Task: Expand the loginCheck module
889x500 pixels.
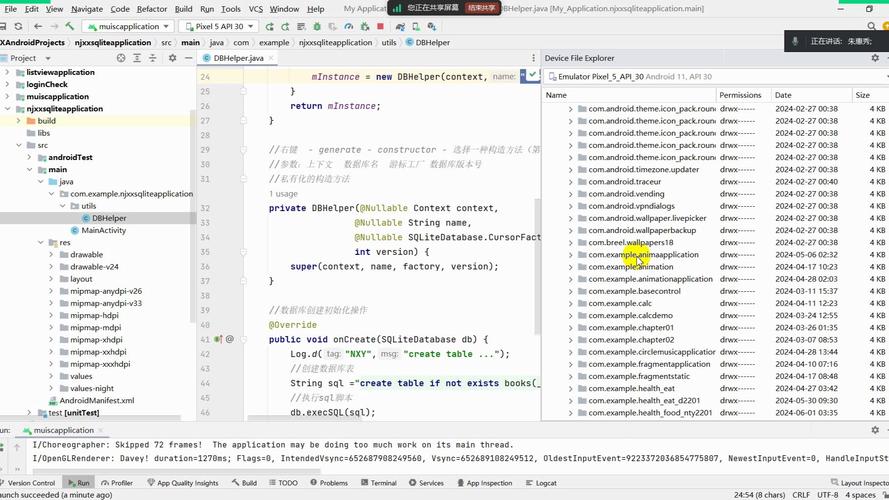Action: (7, 84)
